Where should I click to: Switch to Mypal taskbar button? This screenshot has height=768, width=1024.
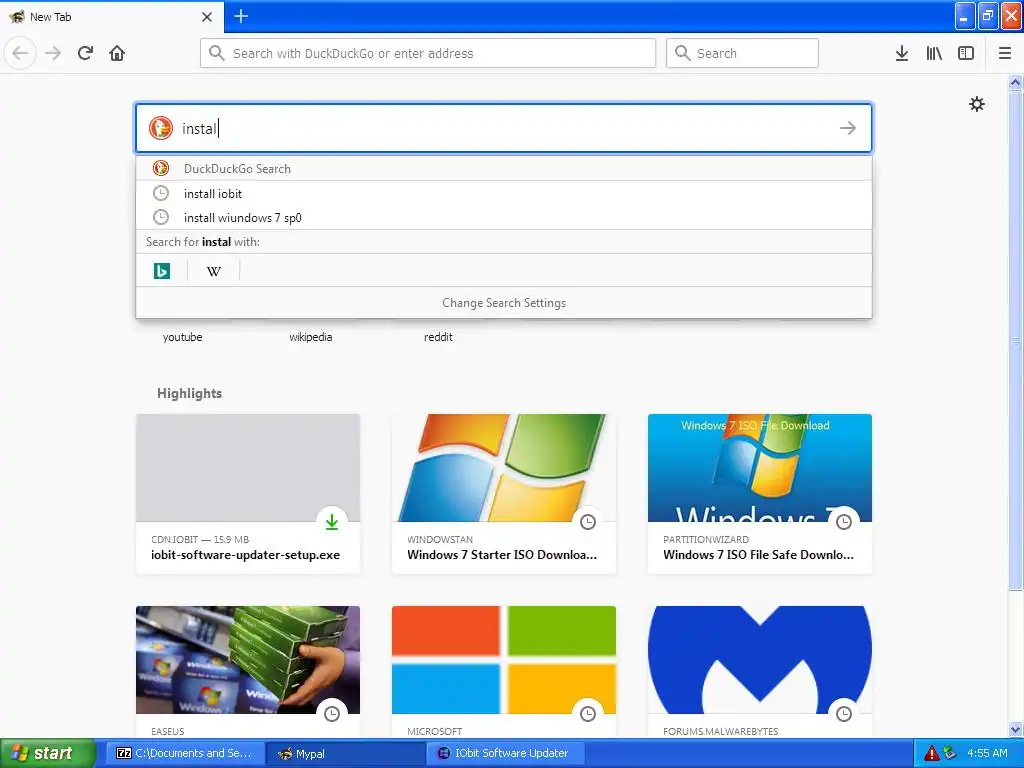(x=346, y=753)
